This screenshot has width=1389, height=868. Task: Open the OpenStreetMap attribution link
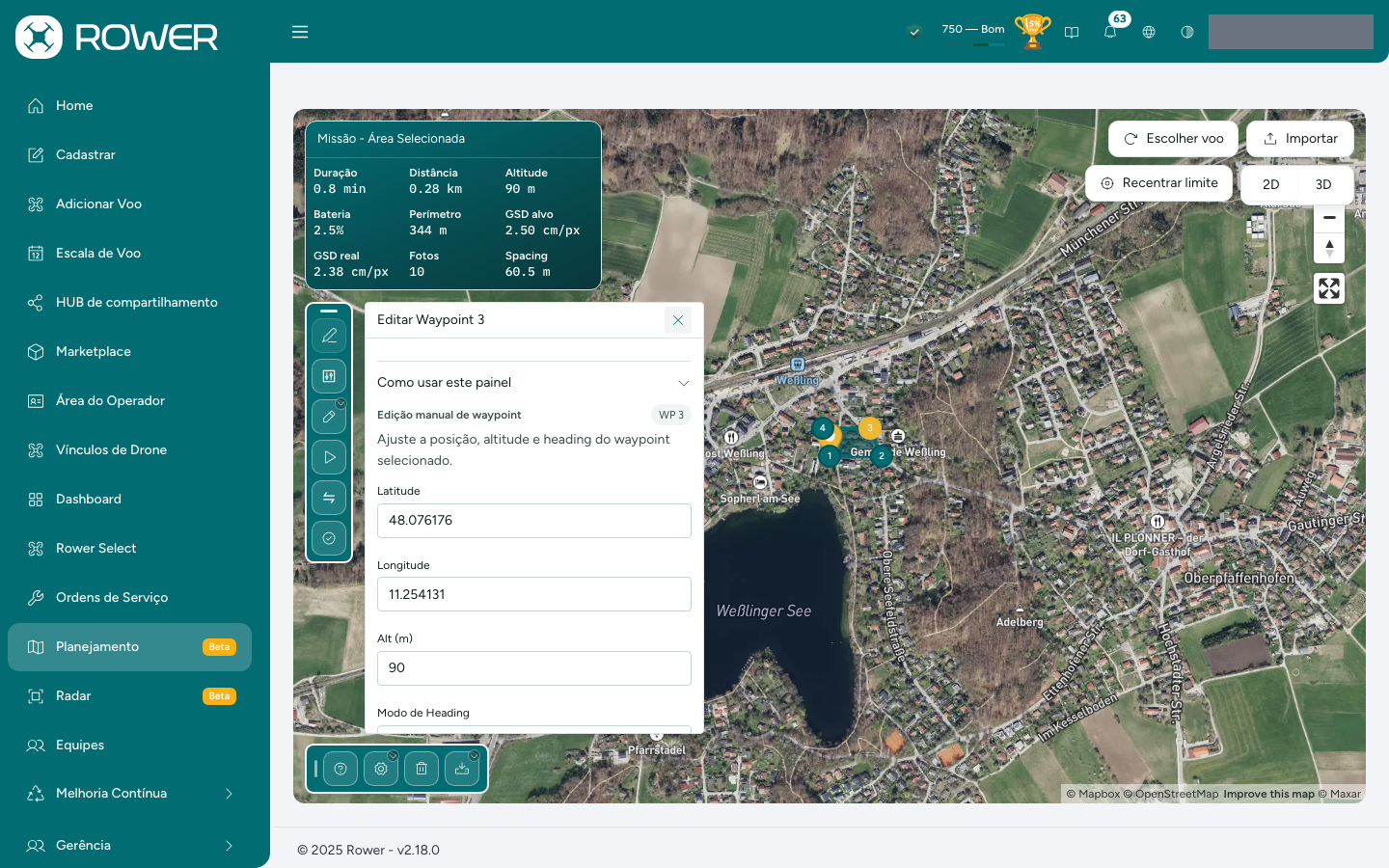click(x=1171, y=795)
